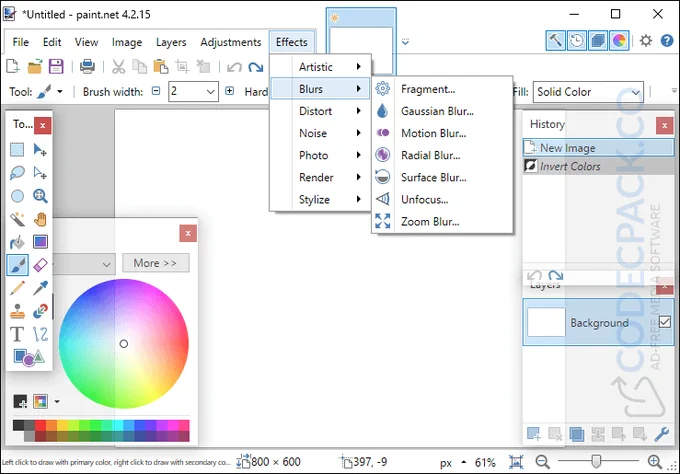Image resolution: width=680 pixels, height=474 pixels.
Task: Click the zoom out magnifier in status bar
Action: click(x=542, y=462)
